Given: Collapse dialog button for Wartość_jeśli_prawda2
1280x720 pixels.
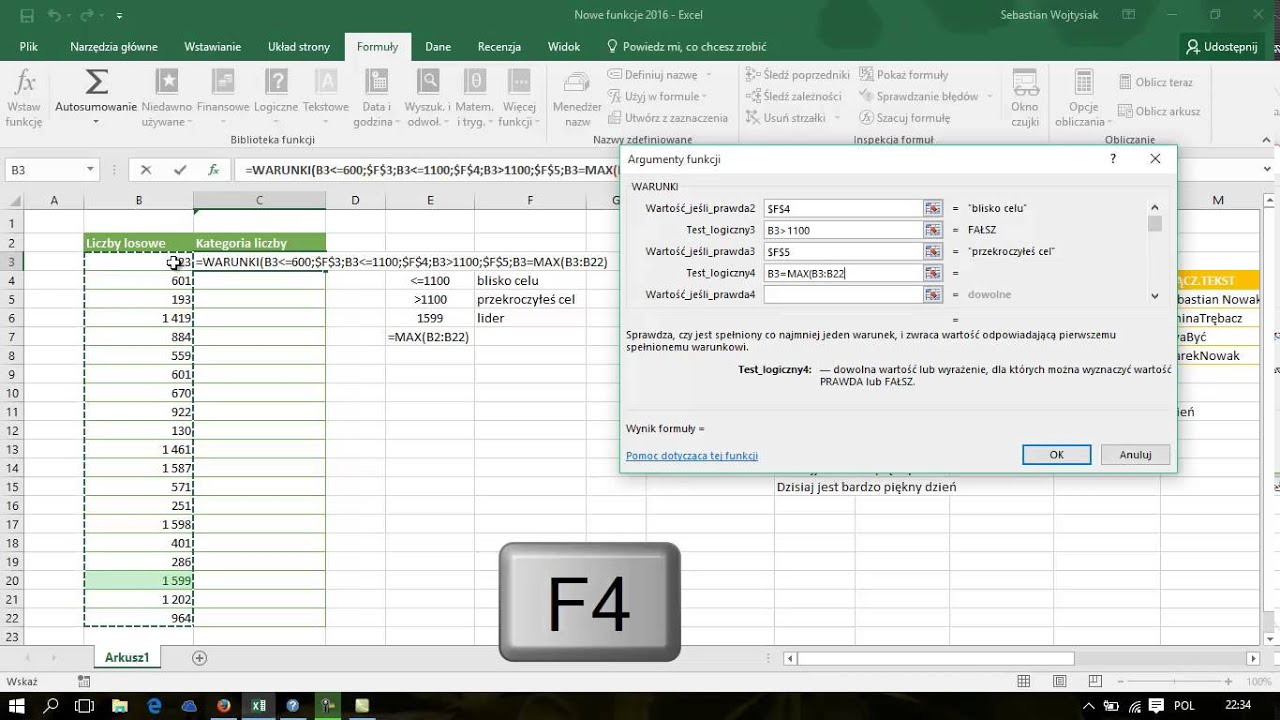Looking at the screenshot, I should [x=933, y=208].
